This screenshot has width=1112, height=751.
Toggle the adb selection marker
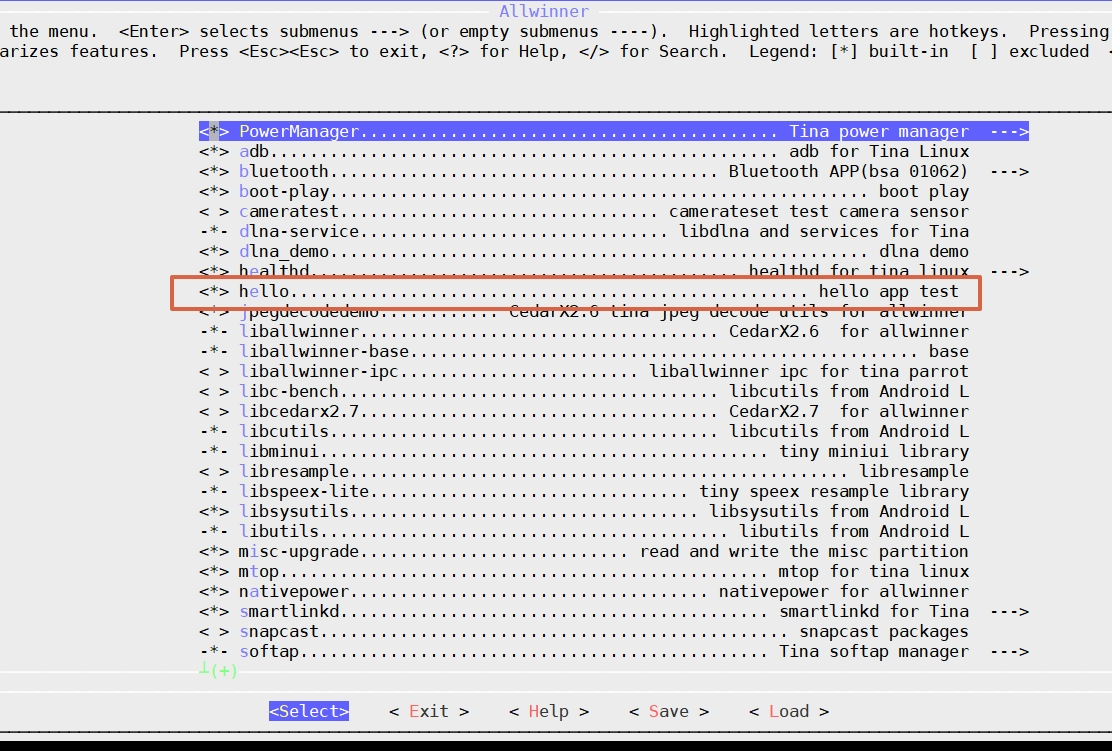coord(213,151)
